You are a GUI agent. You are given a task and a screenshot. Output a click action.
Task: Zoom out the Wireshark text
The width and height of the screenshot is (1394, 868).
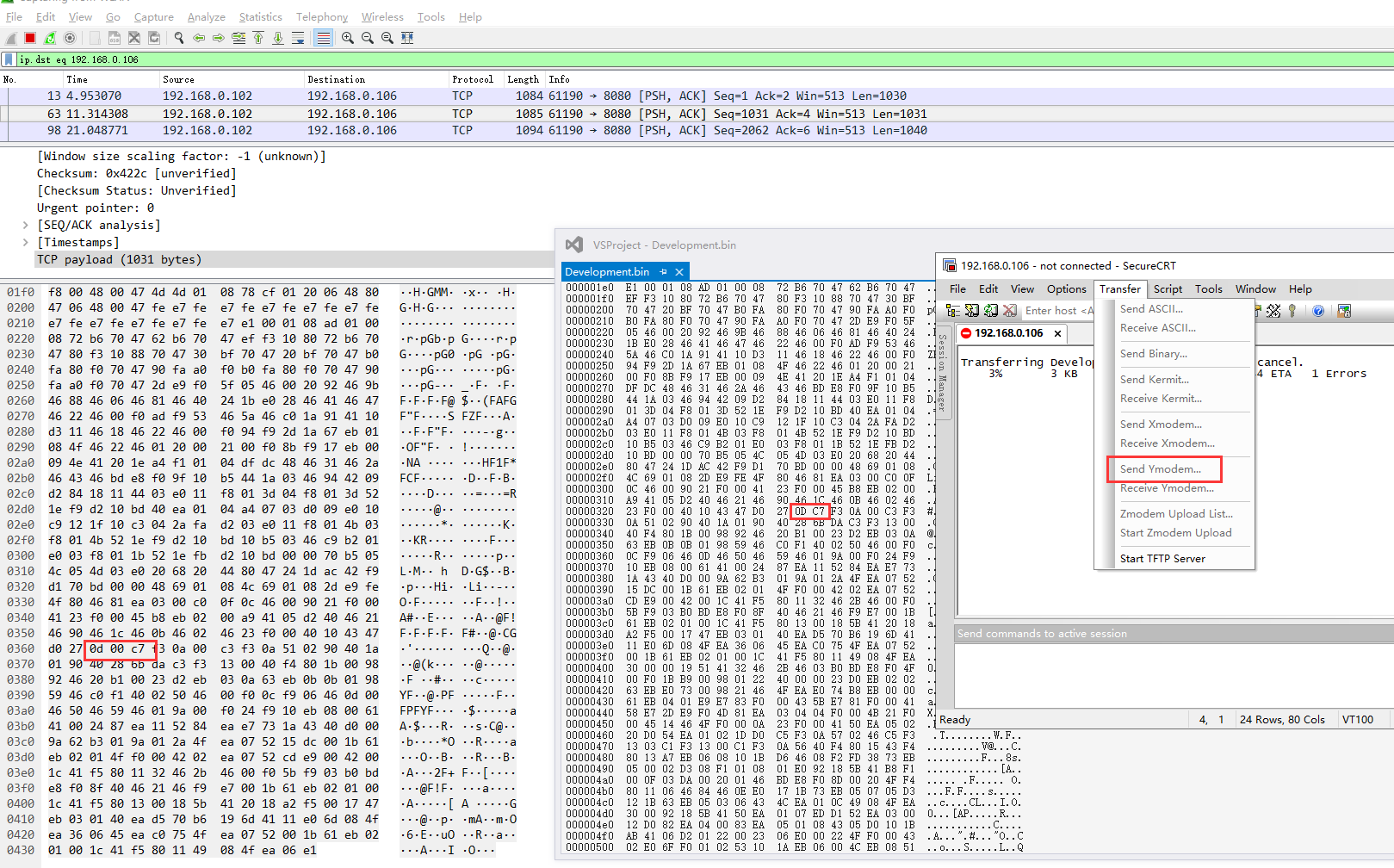[368, 38]
